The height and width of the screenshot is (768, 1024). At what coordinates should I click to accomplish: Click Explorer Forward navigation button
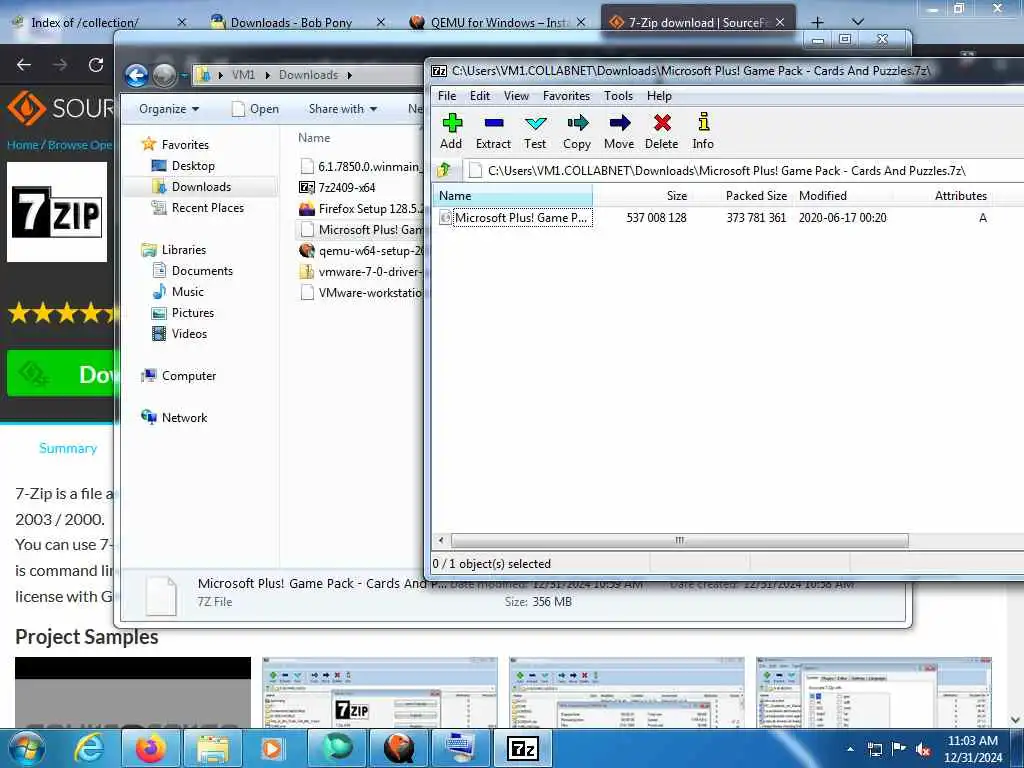pyautogui.click(x=165, y=75)
